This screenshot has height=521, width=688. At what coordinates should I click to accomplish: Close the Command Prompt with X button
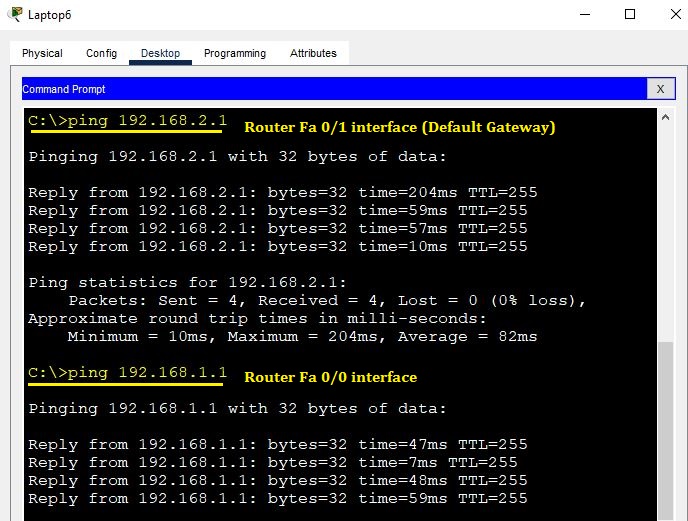pyautogui.click(x=660, y=89)
